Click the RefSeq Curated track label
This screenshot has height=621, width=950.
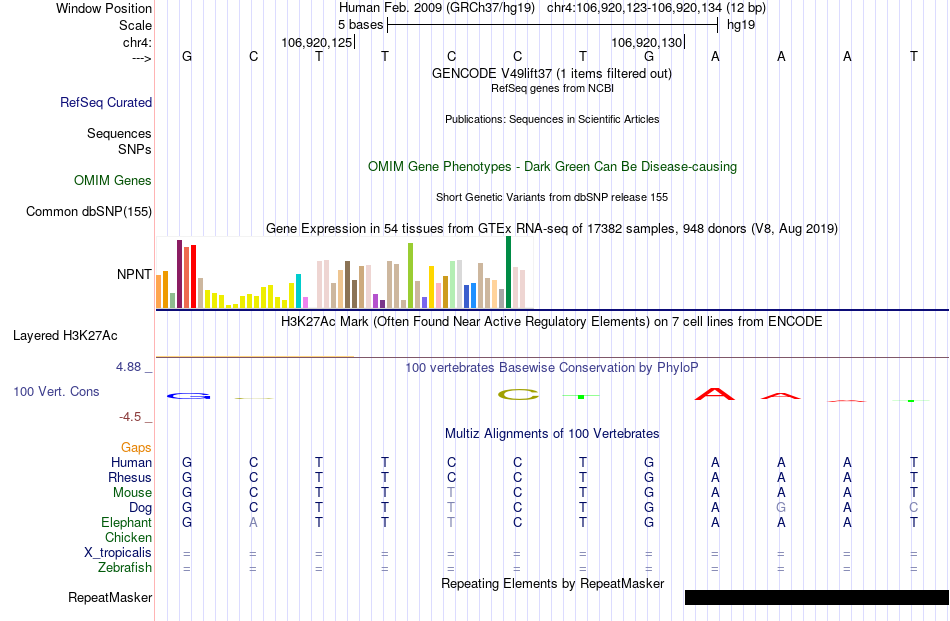[106, 102]
